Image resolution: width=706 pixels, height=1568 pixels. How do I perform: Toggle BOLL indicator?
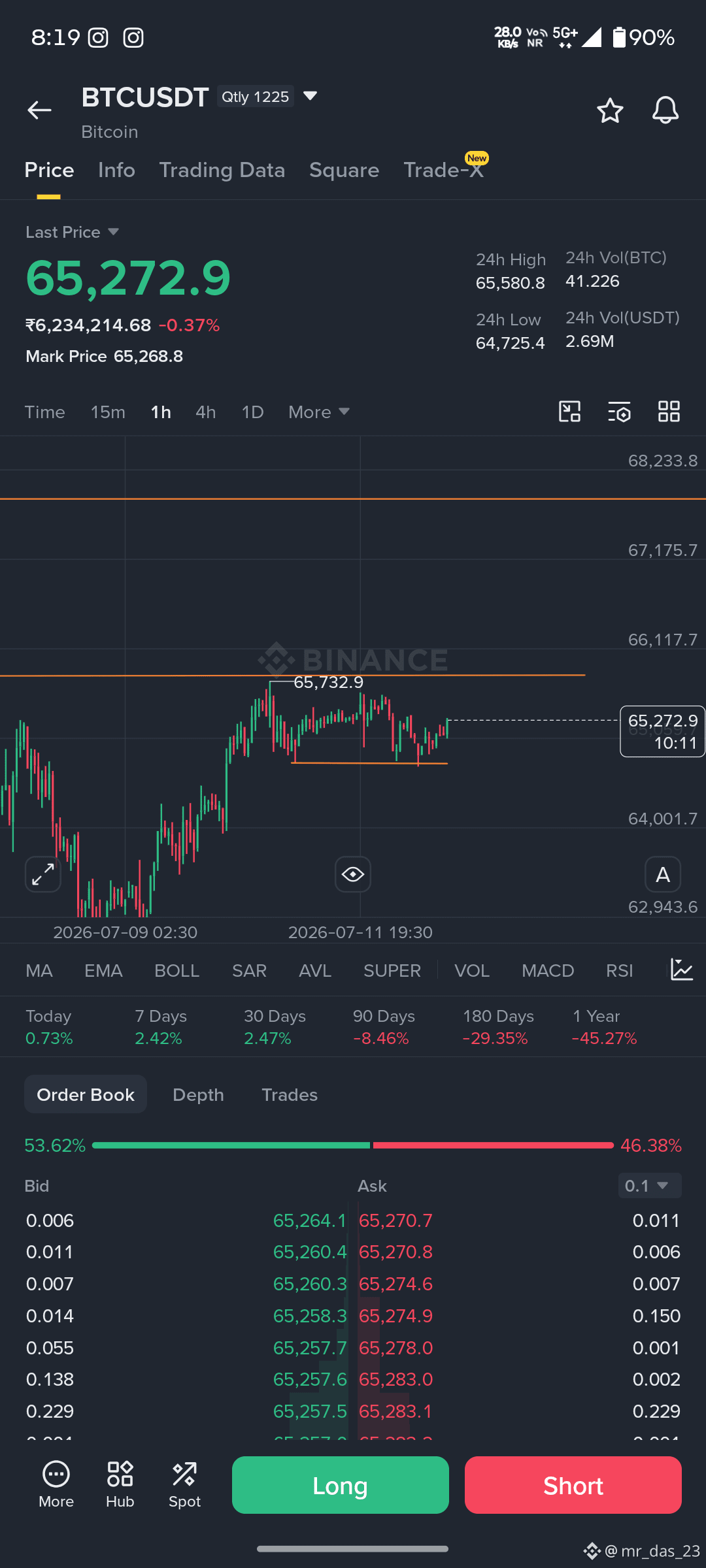click(x=176, y=971)
